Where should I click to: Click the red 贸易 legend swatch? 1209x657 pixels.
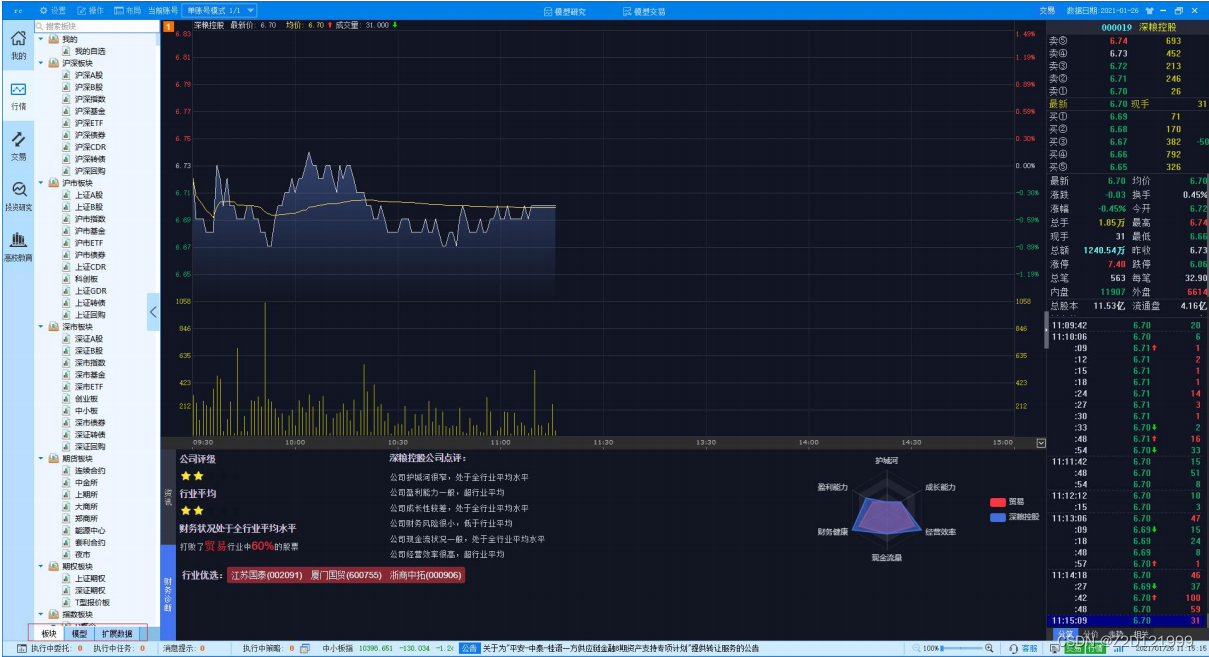997,502
